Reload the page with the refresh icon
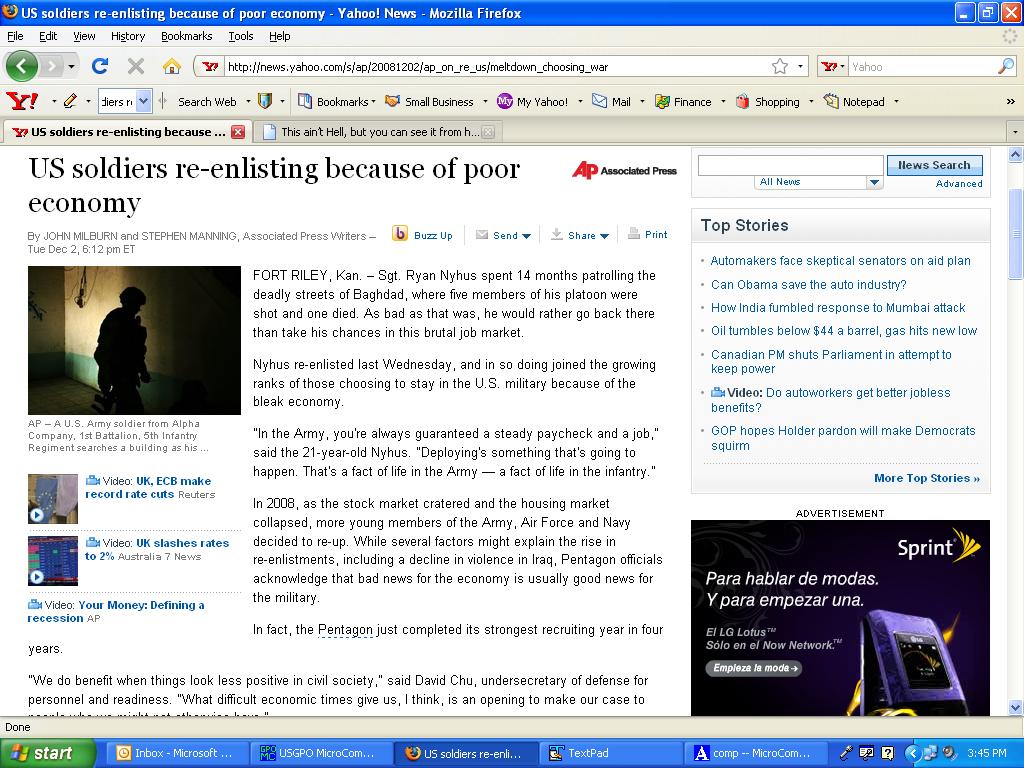Viewport: 1024px width, 768px height. pyautogui.click(x=99, y=66)
